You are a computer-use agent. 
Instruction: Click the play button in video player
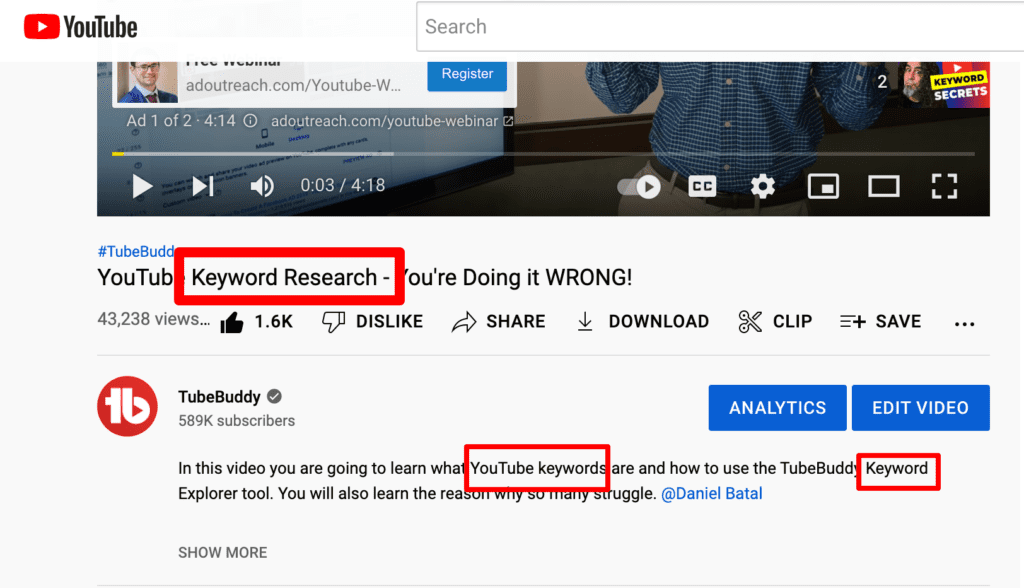pos(143,186)
